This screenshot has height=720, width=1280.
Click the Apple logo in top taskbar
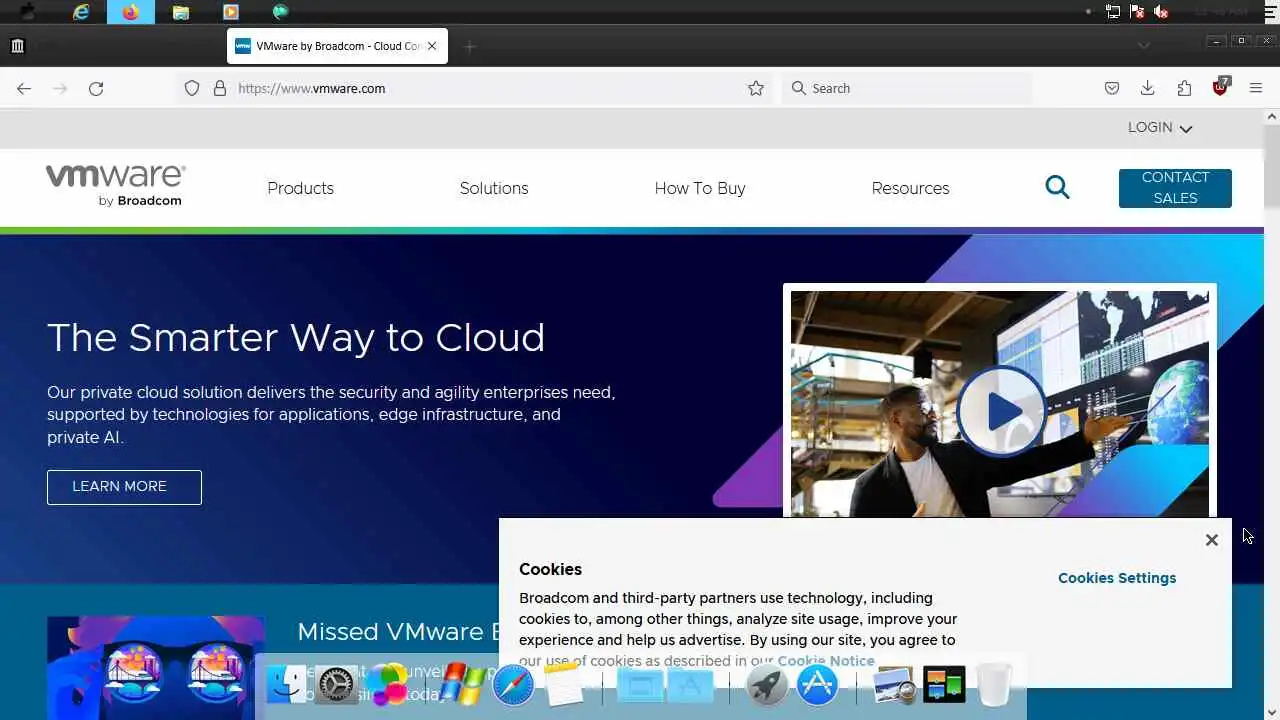pyautogui.click(x=28, y=12)
